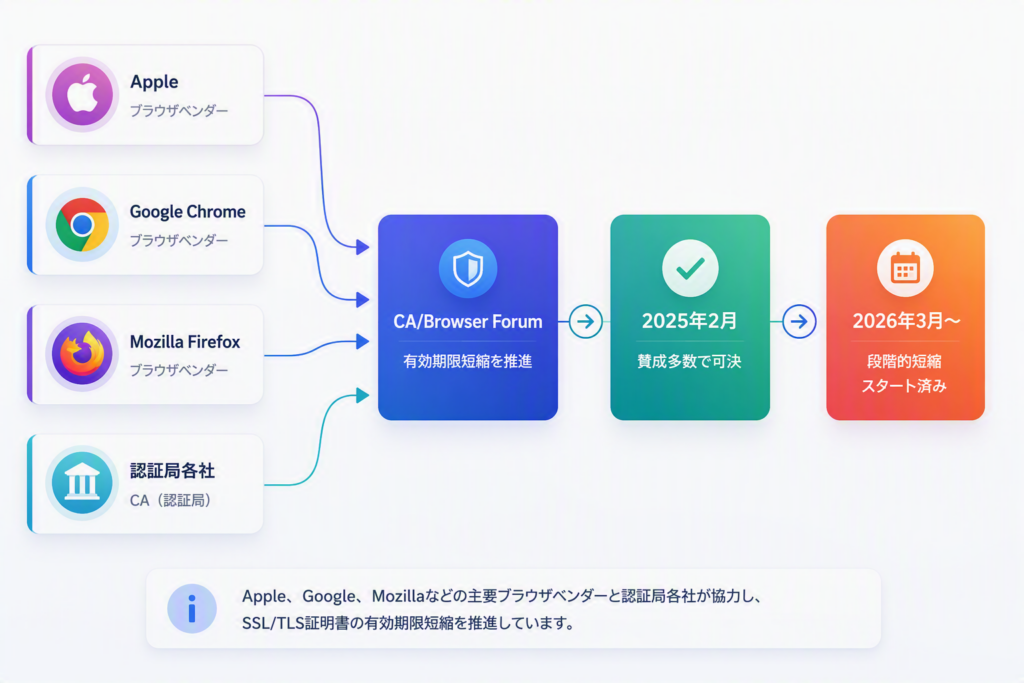Click the "2025年2月" heading

point(690,321)
